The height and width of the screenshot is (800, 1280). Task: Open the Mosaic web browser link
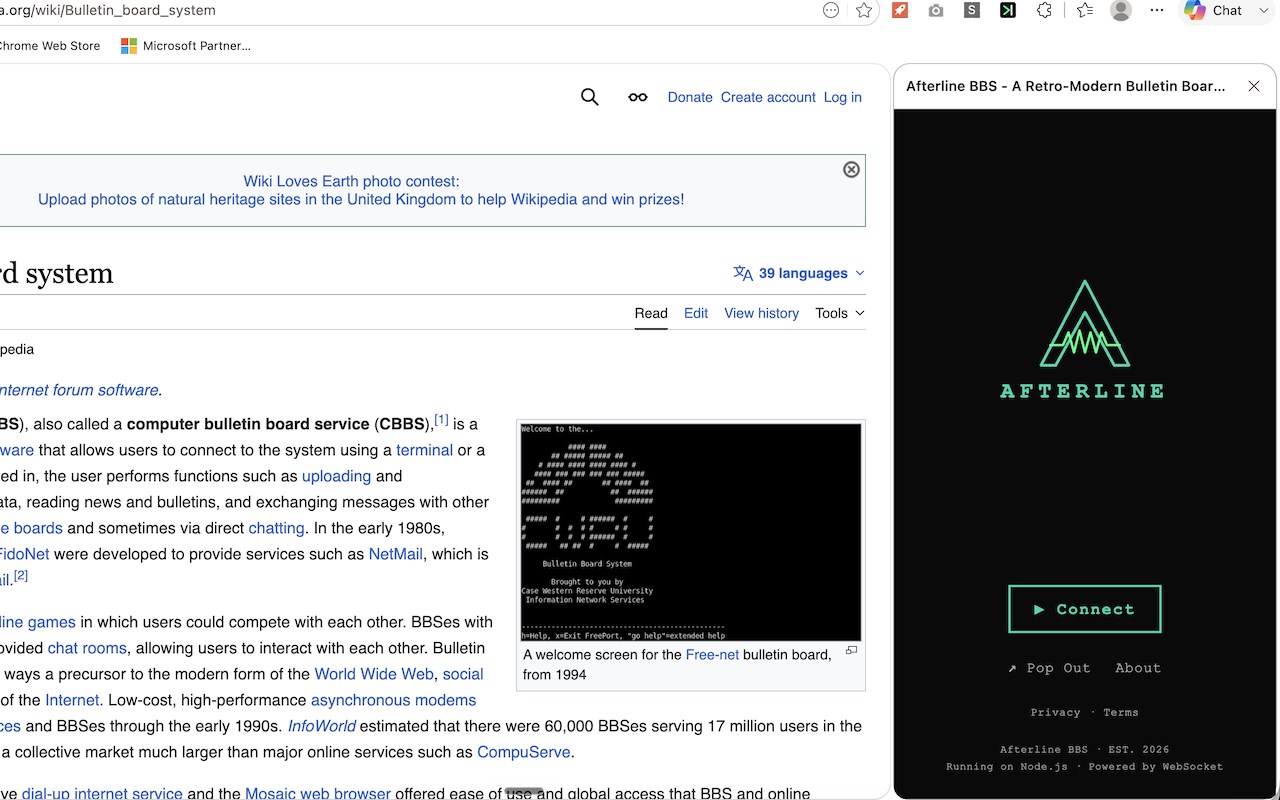point(318,794)
